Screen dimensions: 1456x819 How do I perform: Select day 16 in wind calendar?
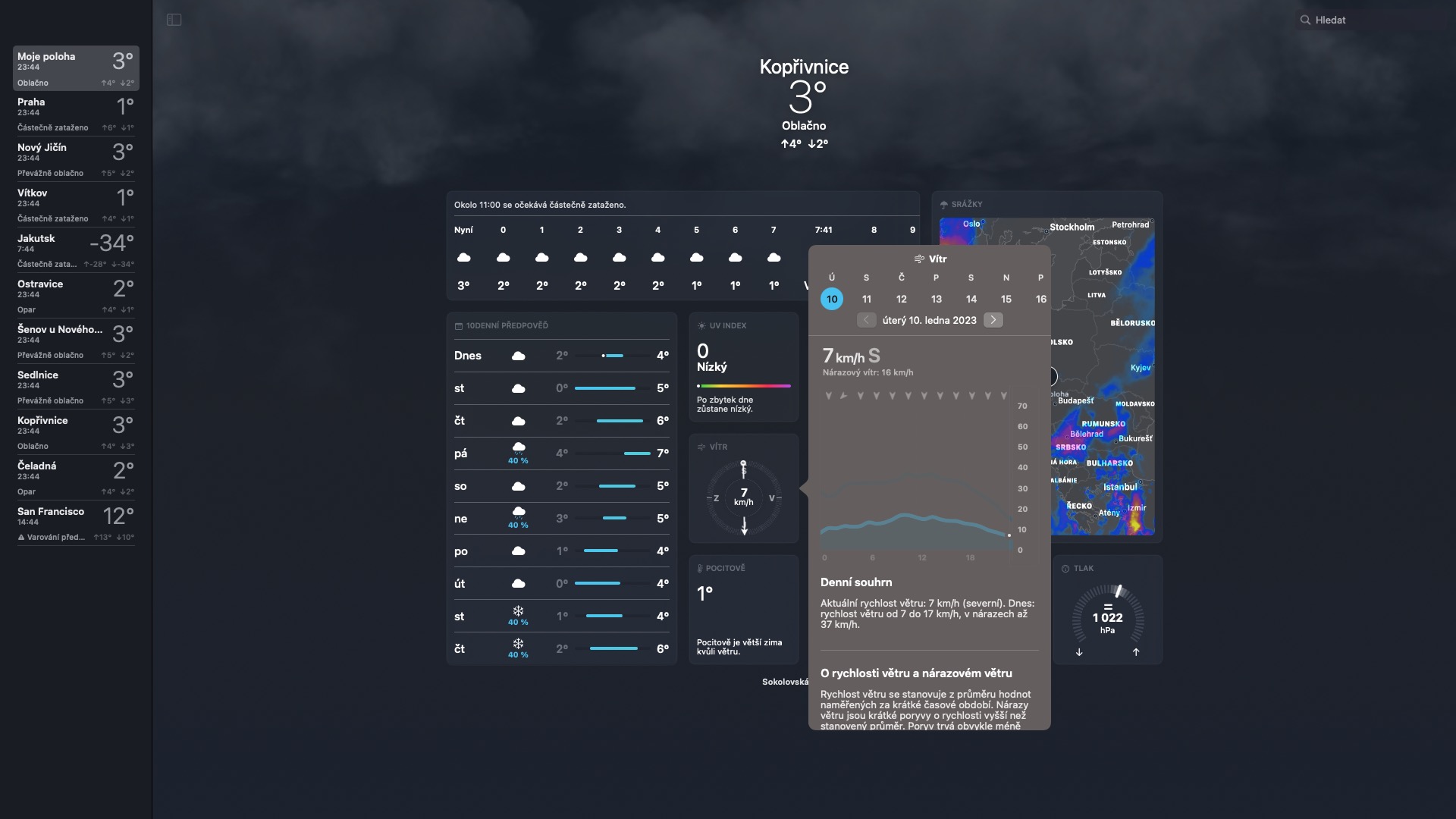click(1040, 300)
